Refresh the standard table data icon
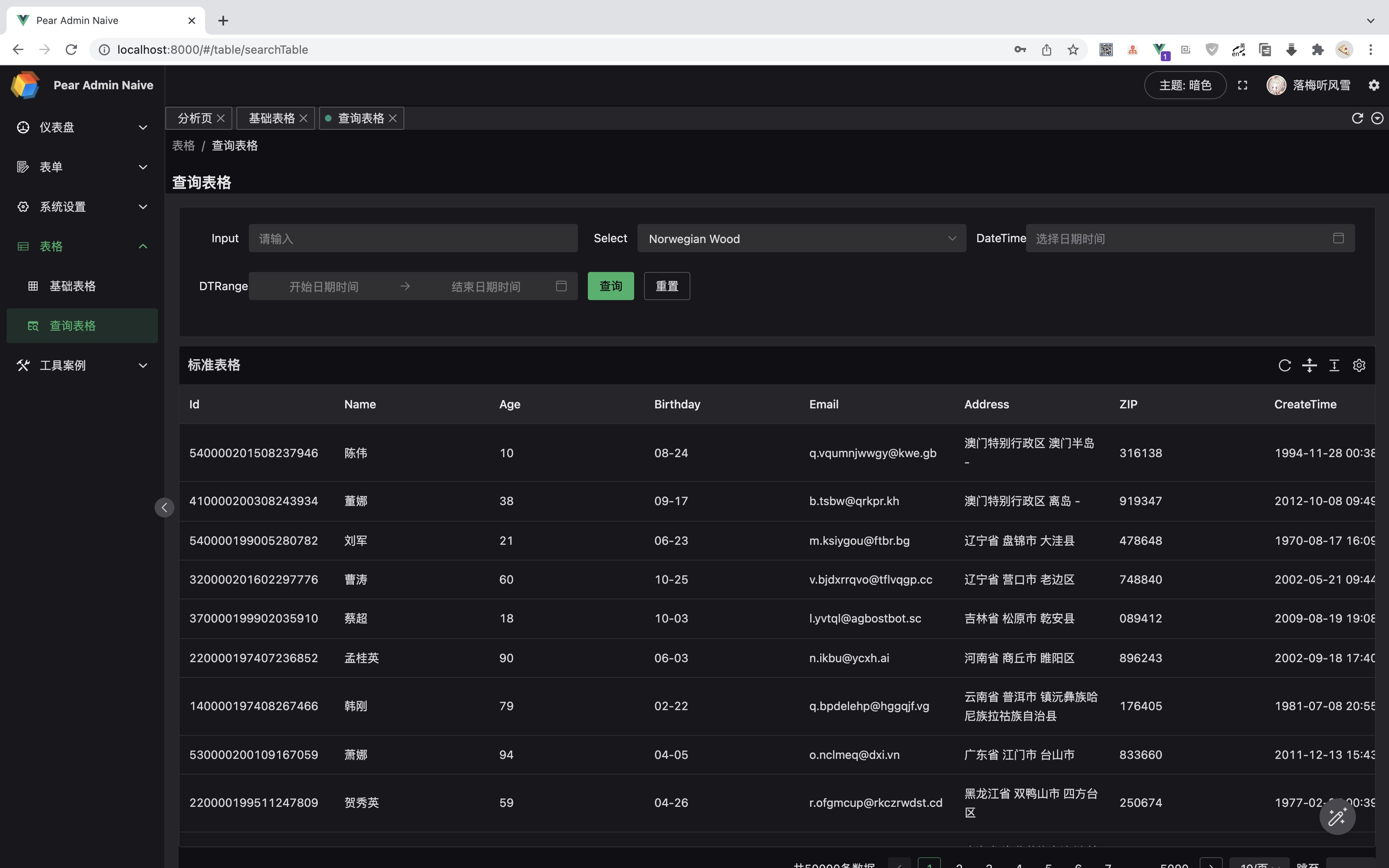 click(1284, 366)
